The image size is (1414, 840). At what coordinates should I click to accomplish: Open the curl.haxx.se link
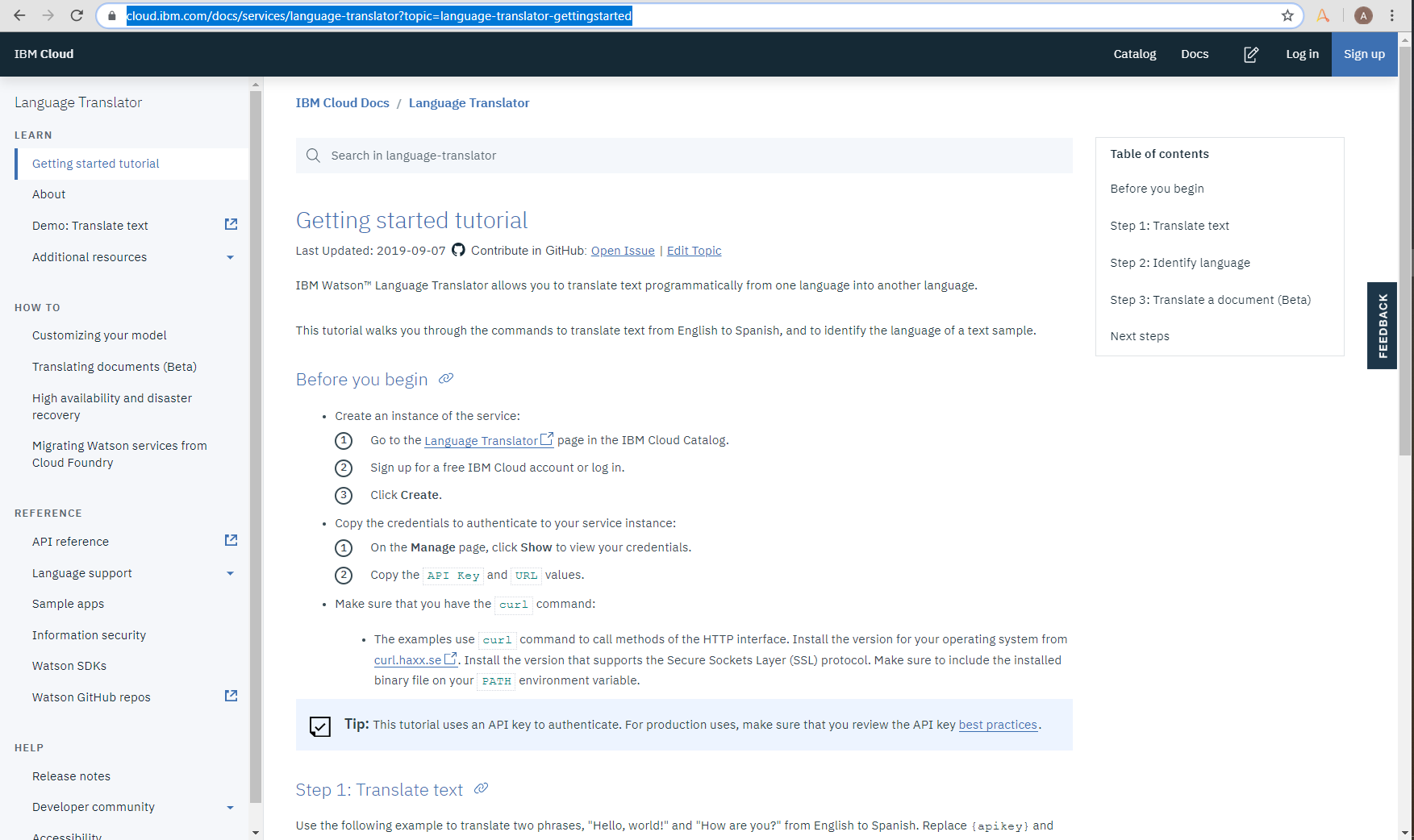(415, 660)
